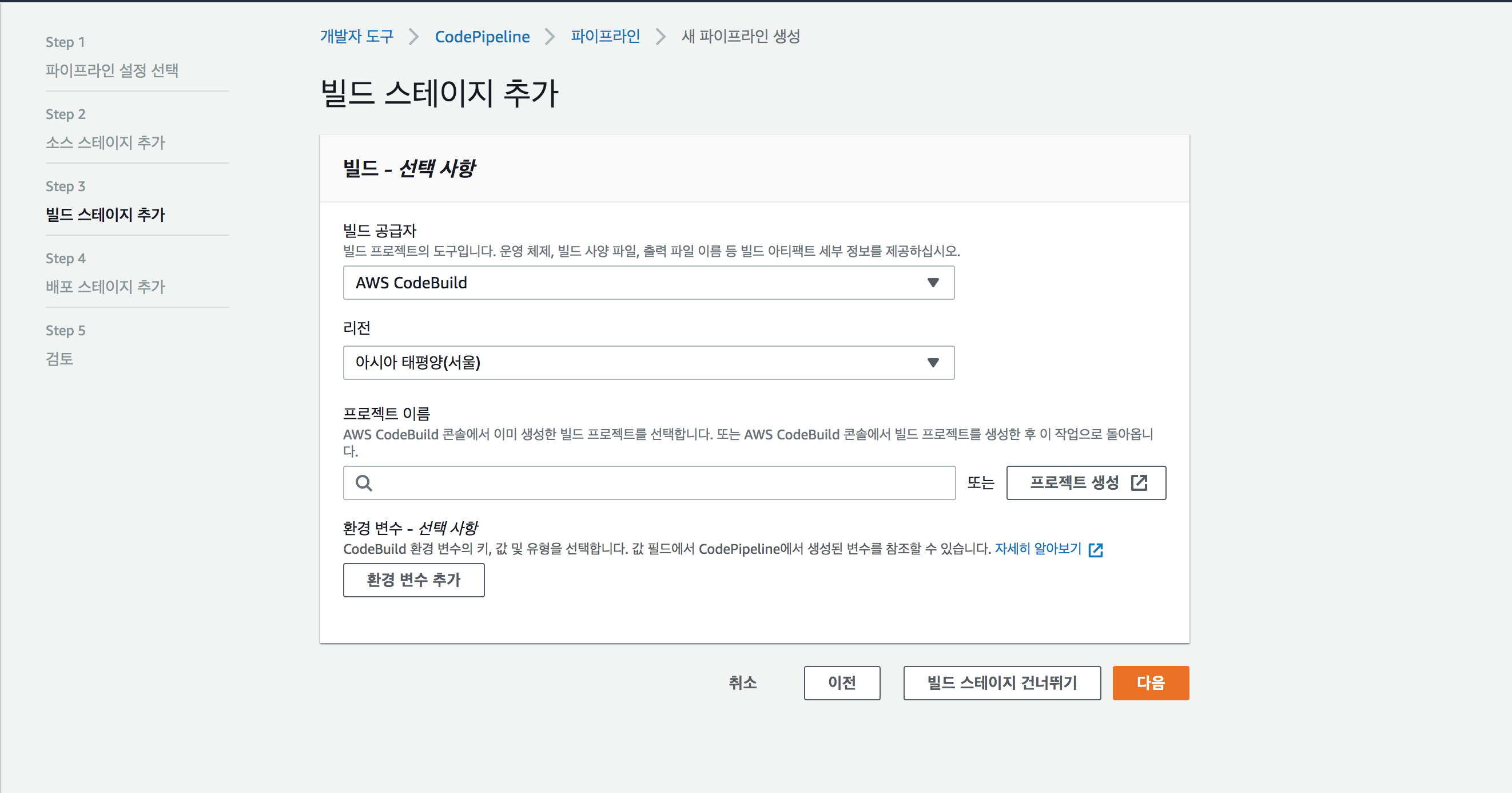Select Step 4 배포 스테이지 추가 in sidebar
Screen dimensions: 1512x793
[x=106, y=287]
